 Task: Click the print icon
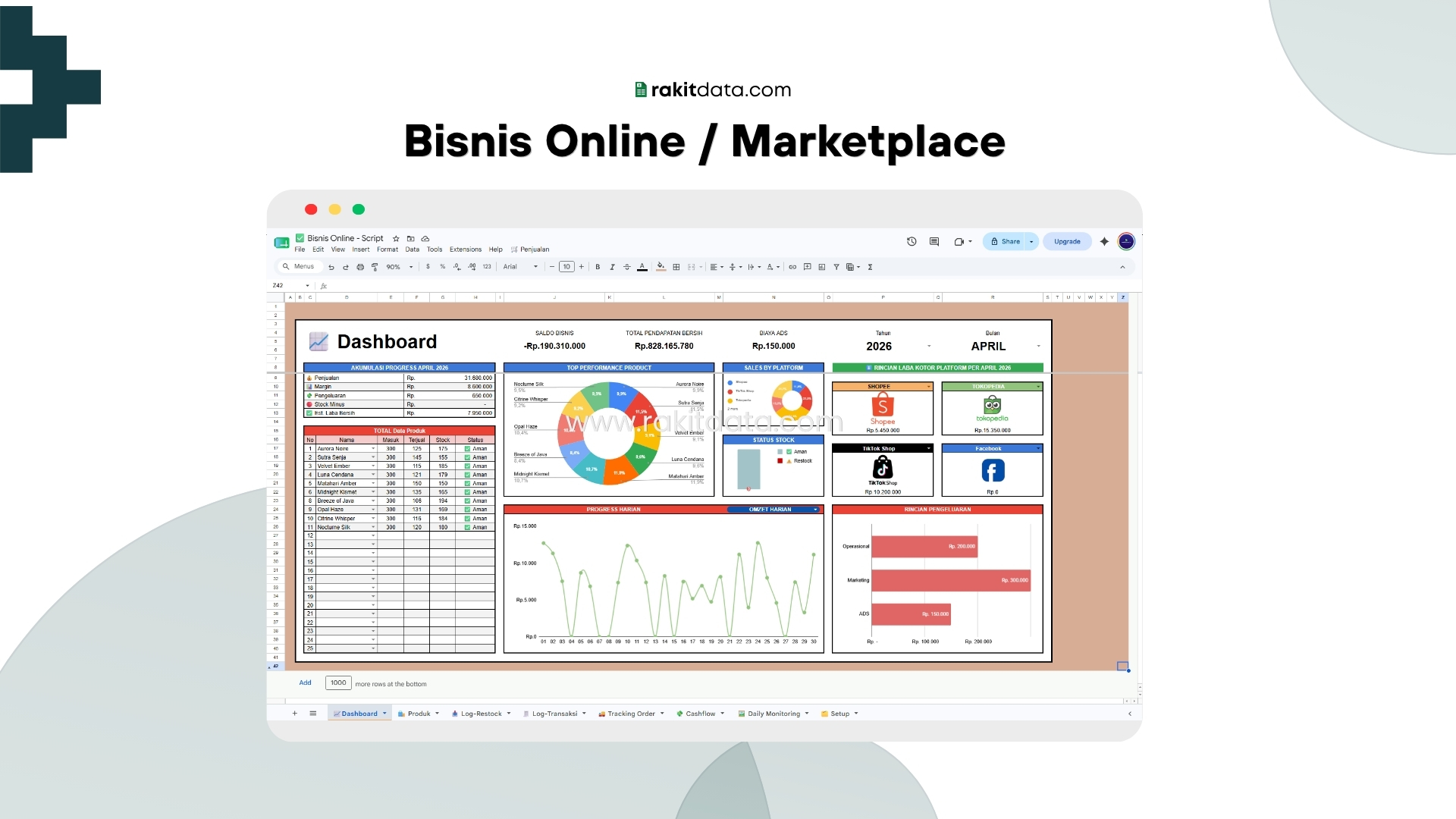coord(360,267)
